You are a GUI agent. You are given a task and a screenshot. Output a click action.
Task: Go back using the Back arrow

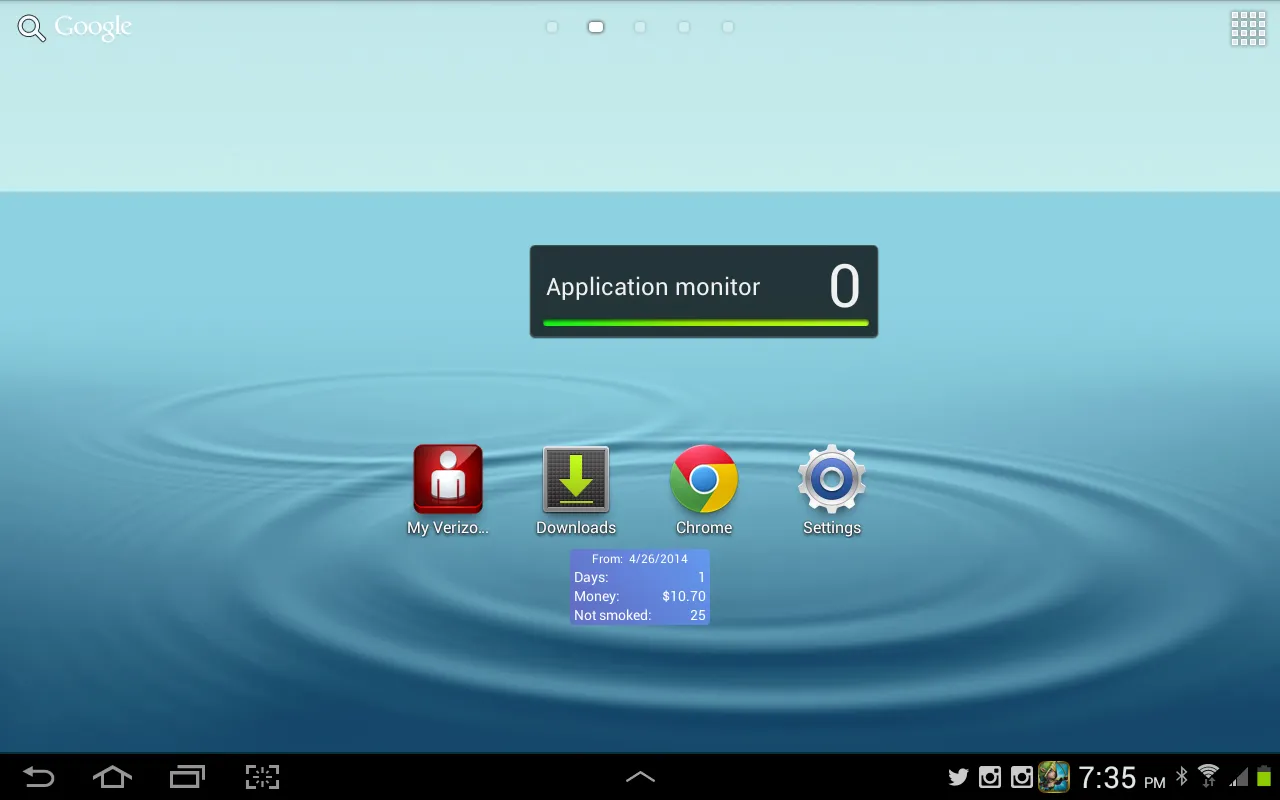click(38, 777)
